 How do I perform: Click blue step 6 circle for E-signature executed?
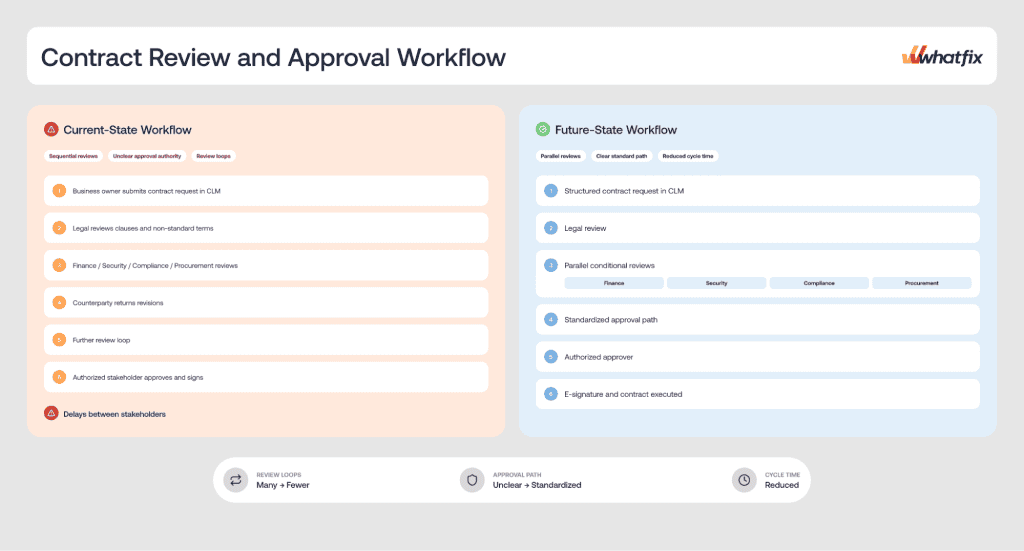pos(551,394)
